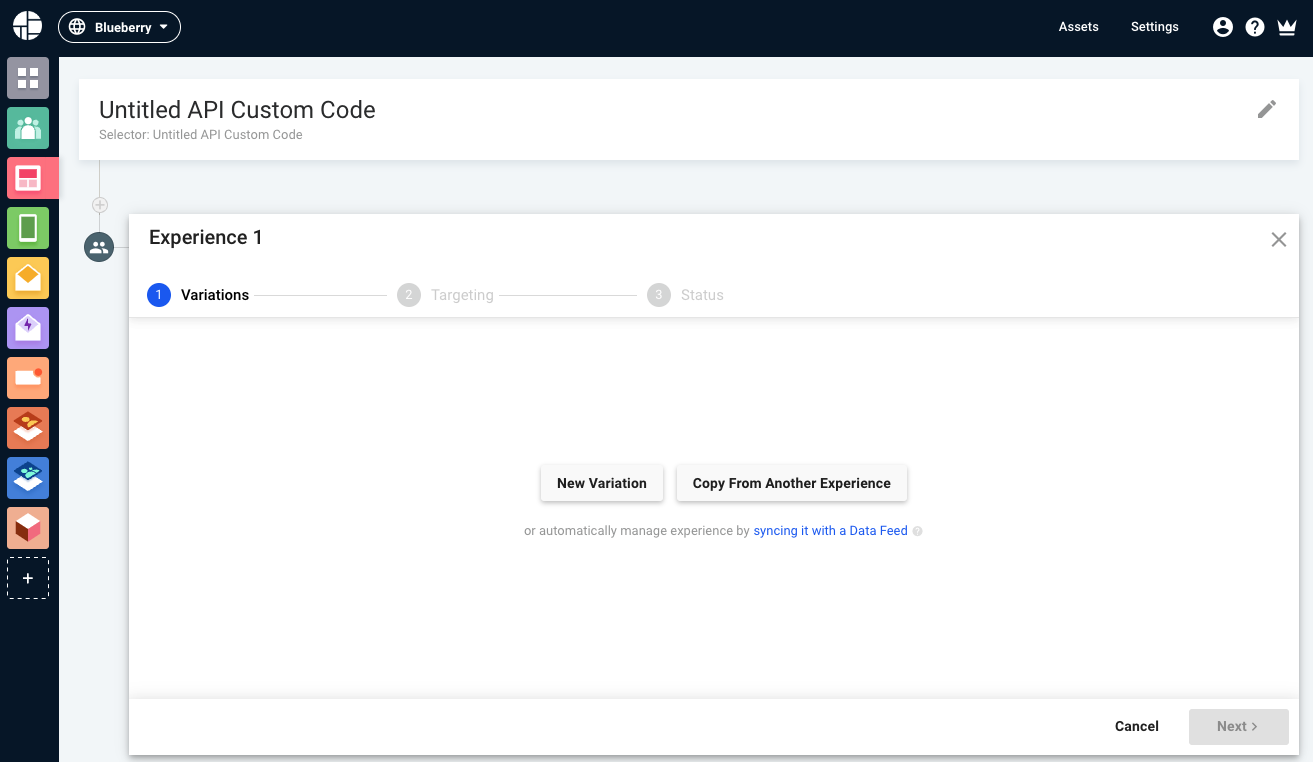Open the user profile account icon
Screen dimensions: 1313x762
click(1223, 27)
